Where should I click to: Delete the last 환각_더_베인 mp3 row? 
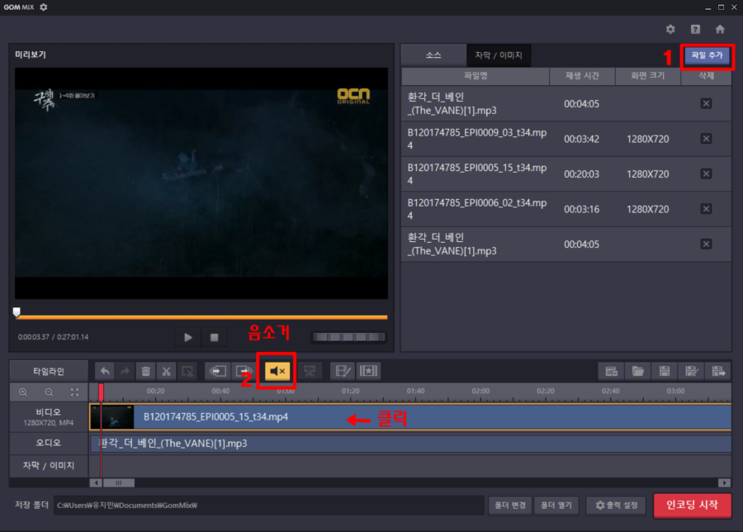(x=706, y=244)
